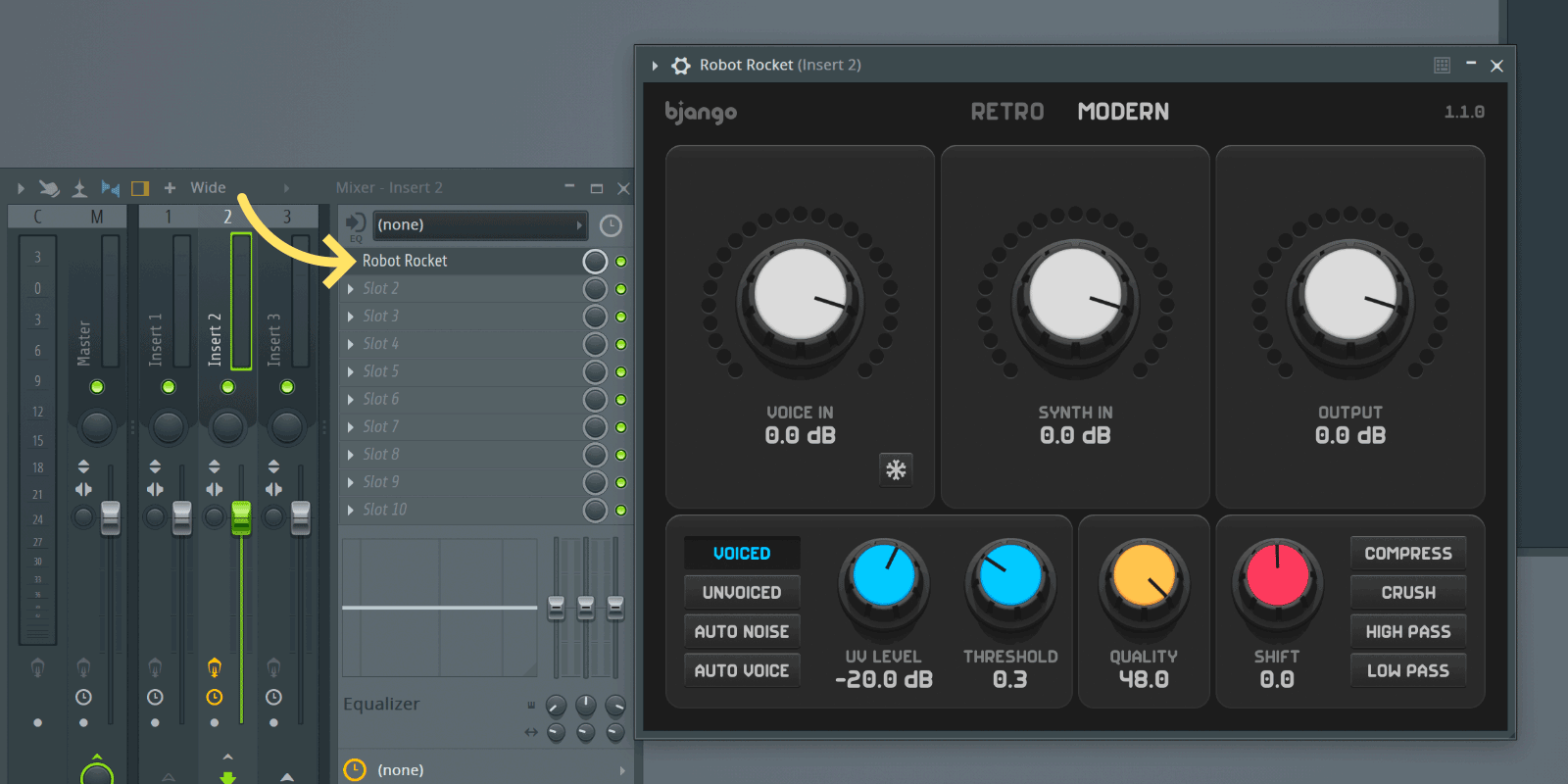Click the Low Pass button

(x=1408, y=670)
